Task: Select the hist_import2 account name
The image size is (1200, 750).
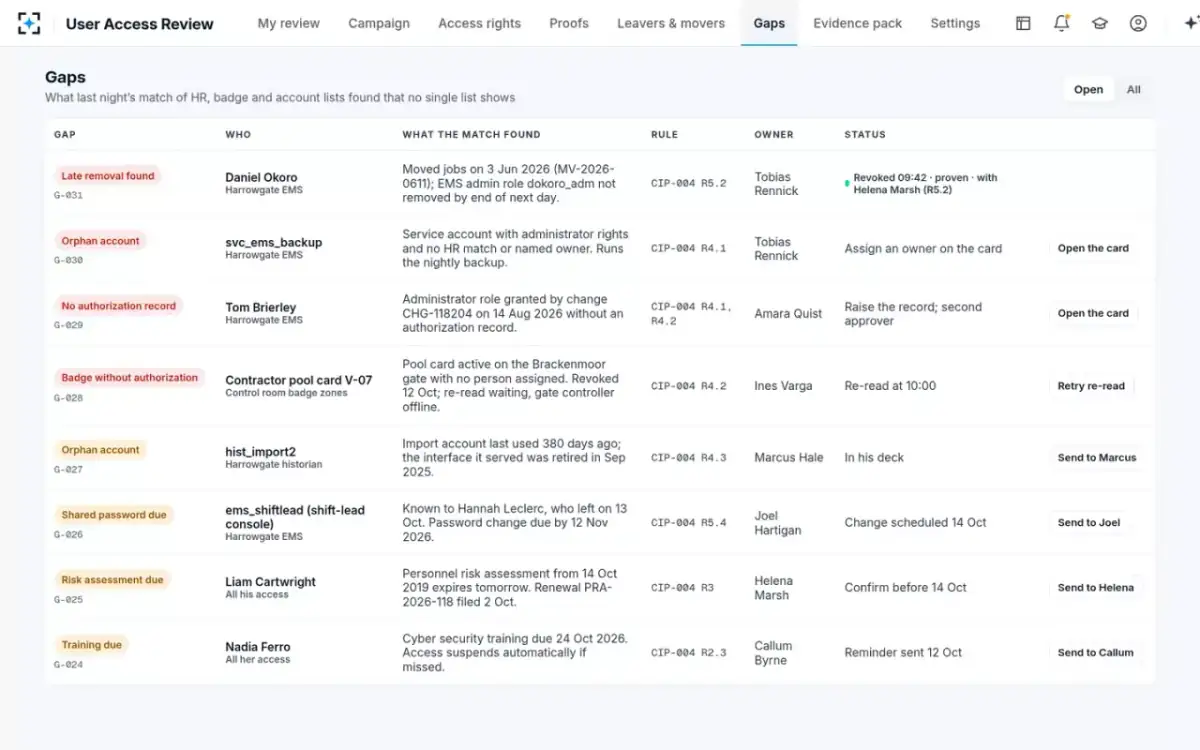Action: pyautogui.click(x=260, y=452)
